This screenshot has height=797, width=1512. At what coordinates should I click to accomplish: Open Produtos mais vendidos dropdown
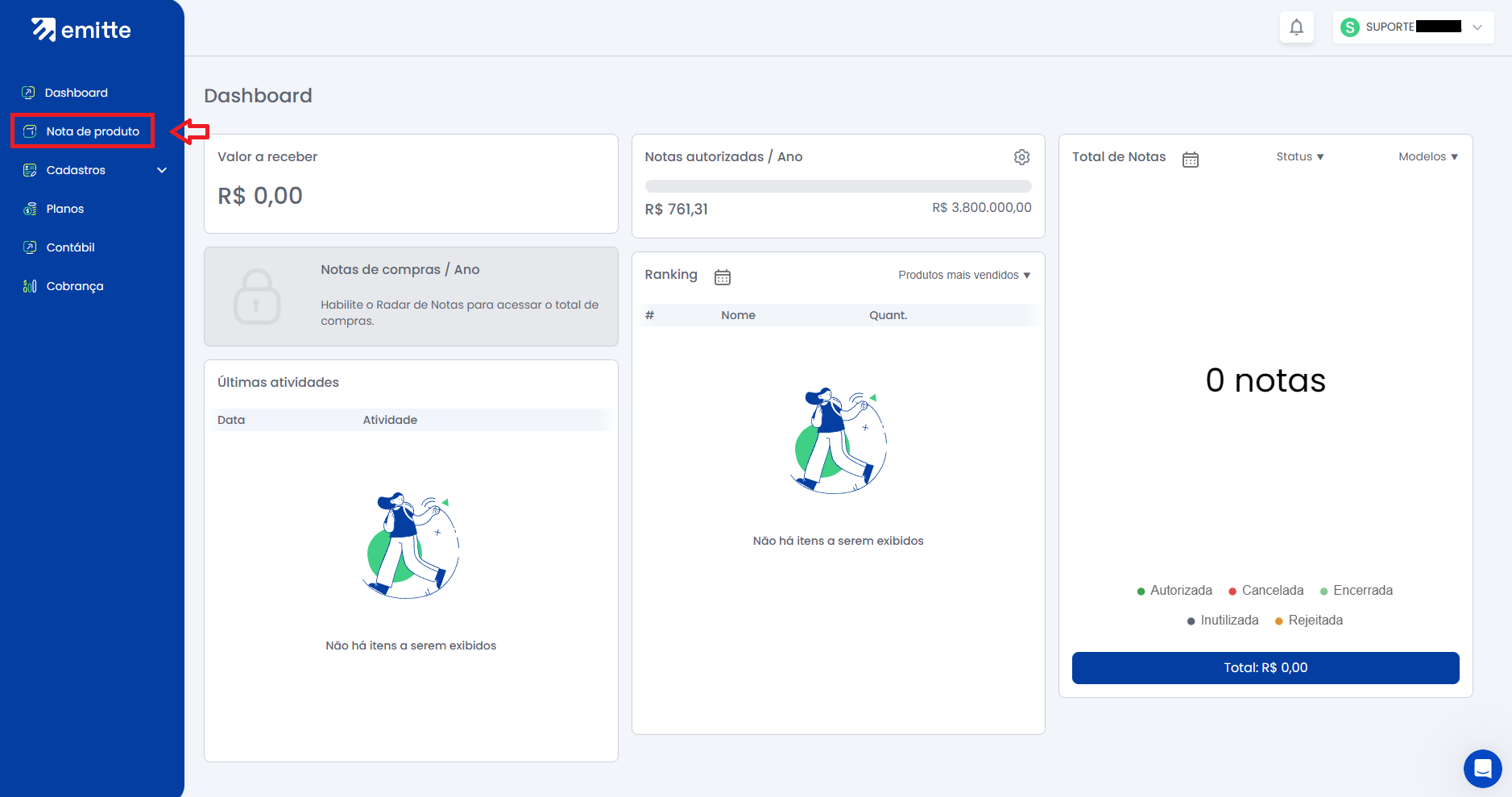pyautogui.click(x=963, y=276)
